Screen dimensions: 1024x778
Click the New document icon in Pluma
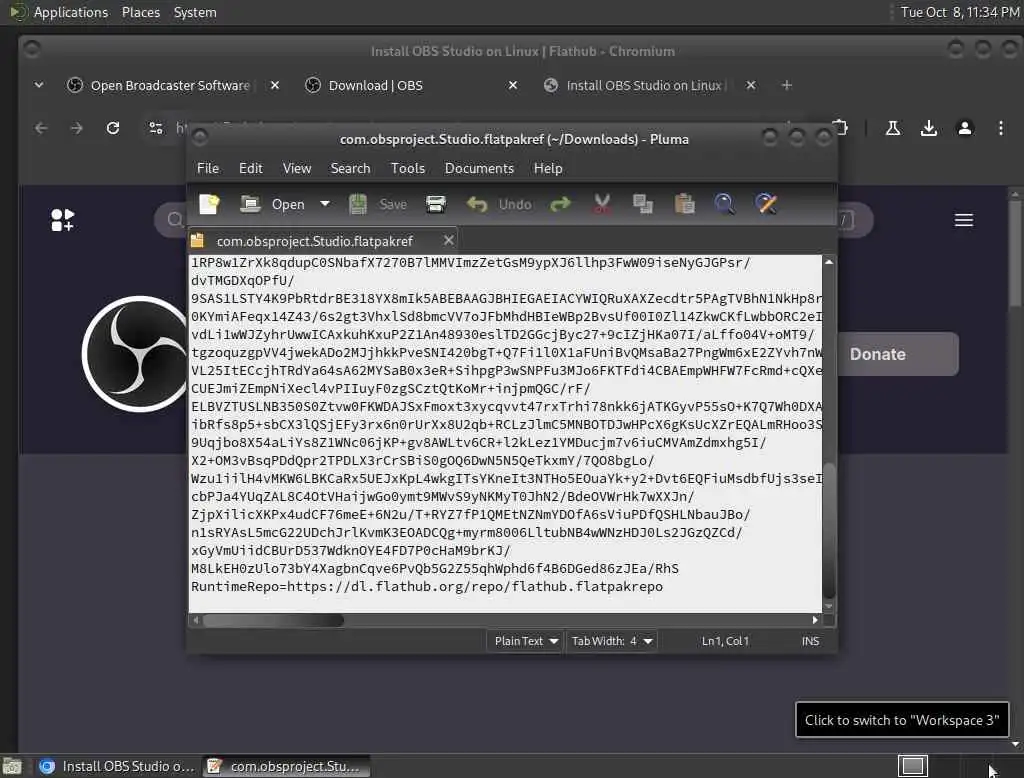click(209, 204)
